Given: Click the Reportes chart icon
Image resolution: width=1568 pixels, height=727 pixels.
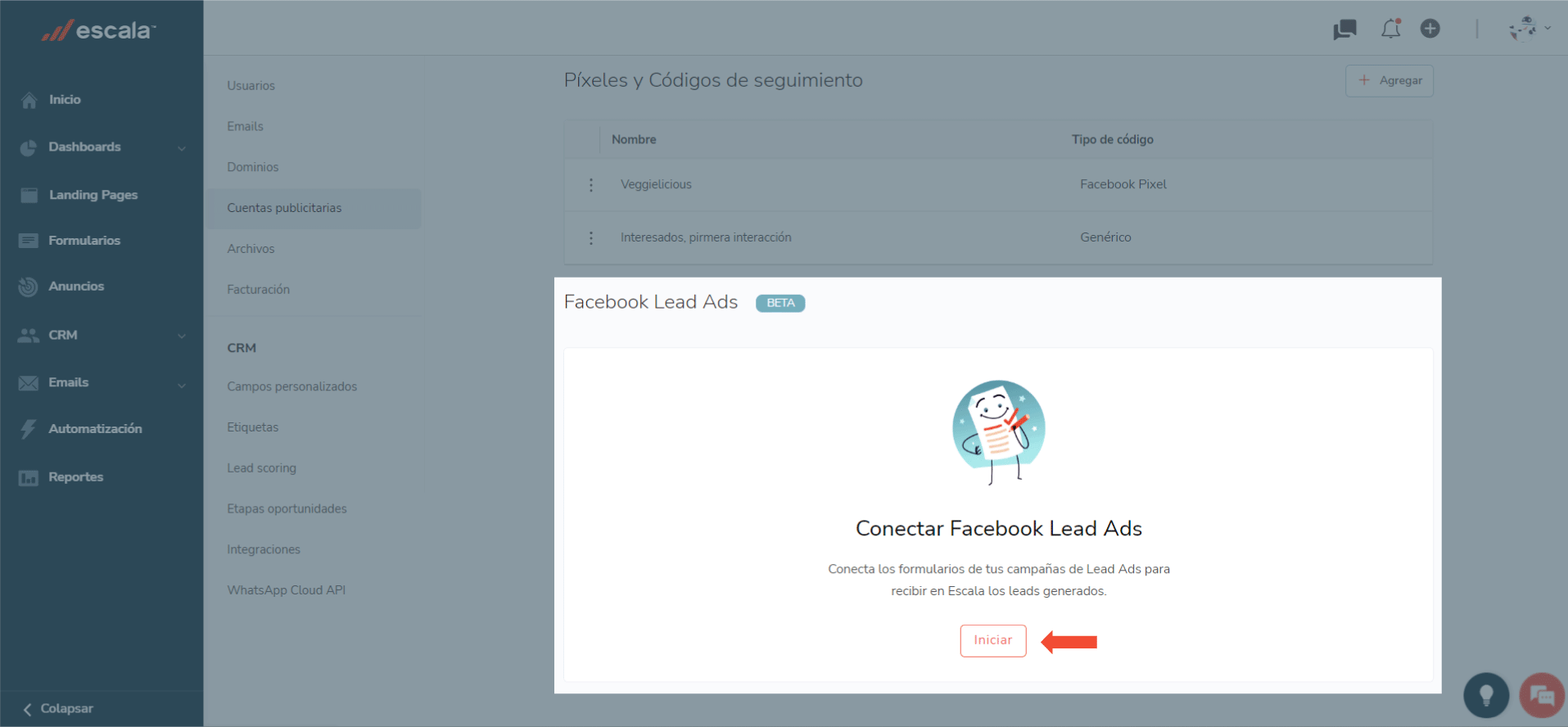Looking at the screenshot, I should tap(29, 477).
